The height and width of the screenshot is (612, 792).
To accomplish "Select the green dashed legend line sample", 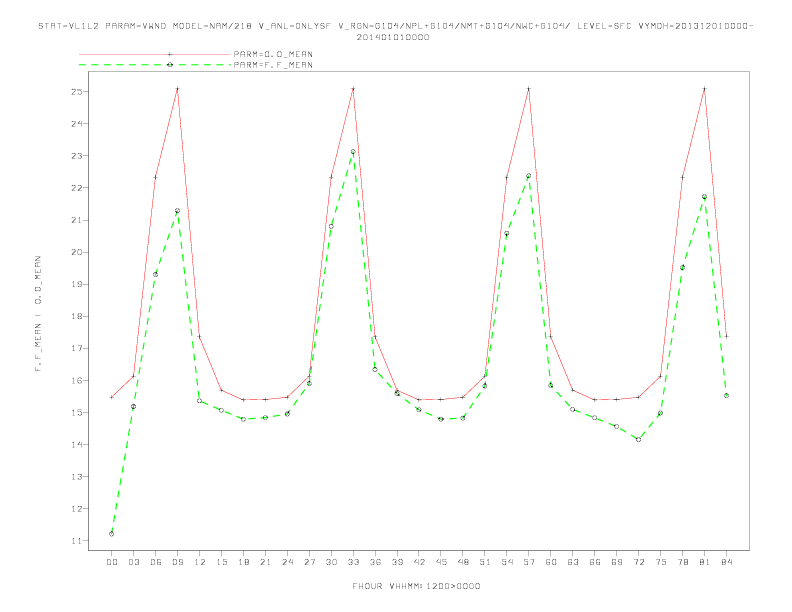I will pos(155,65).
